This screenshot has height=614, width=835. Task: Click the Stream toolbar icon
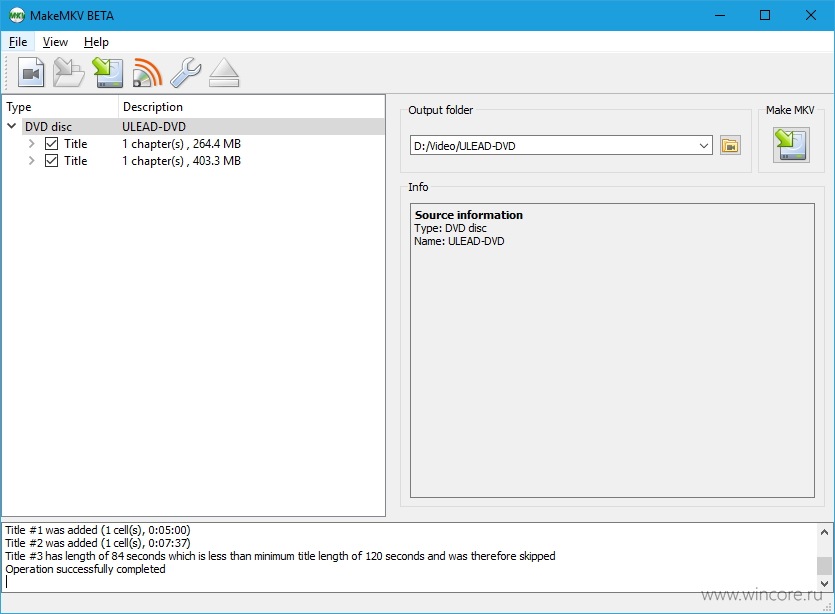tap(147, 72)
